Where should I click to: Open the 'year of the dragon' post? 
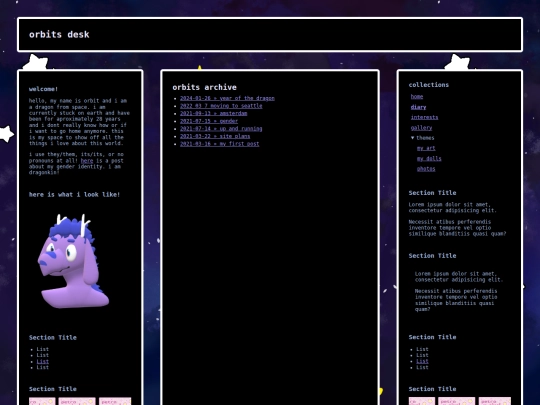227,98
